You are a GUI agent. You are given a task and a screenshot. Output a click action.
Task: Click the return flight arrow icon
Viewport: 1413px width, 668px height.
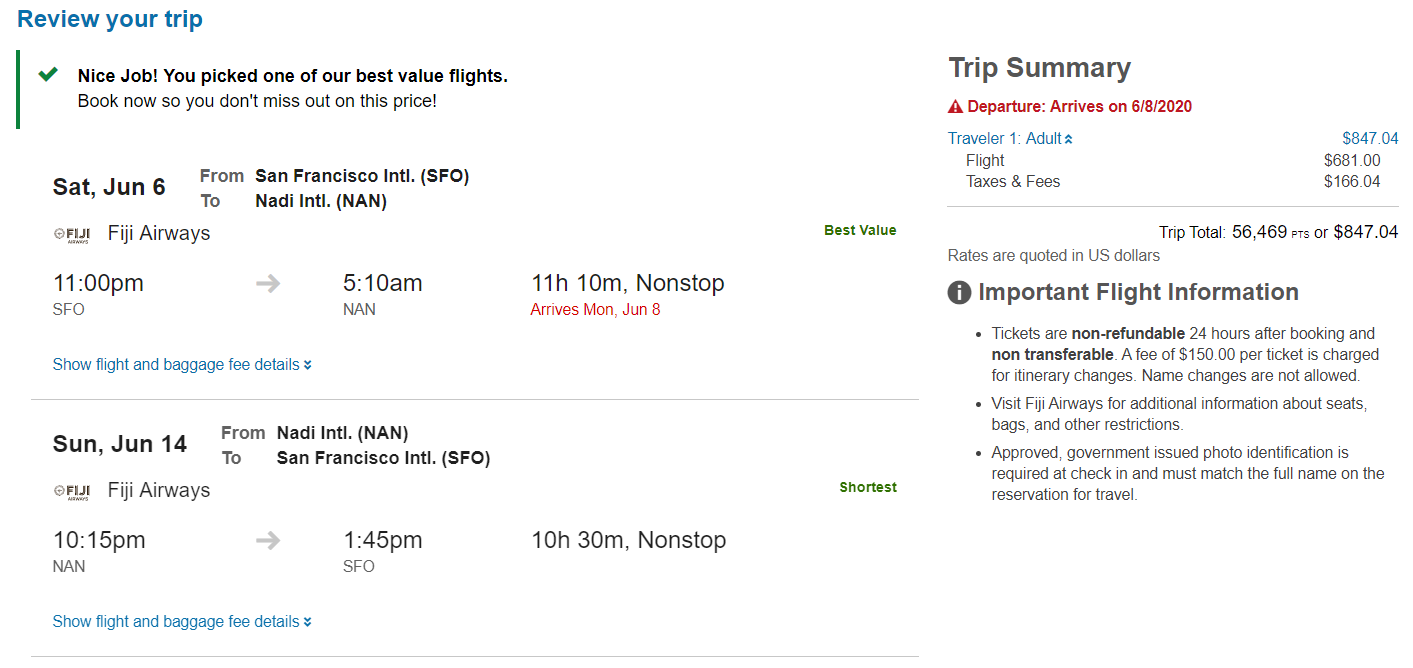268,541
